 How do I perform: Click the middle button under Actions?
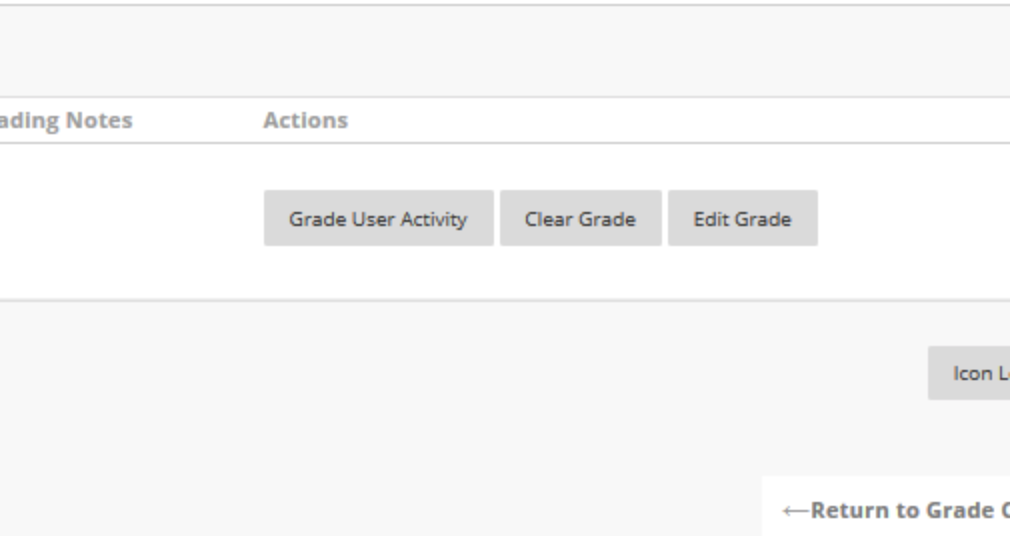(580, 218)
